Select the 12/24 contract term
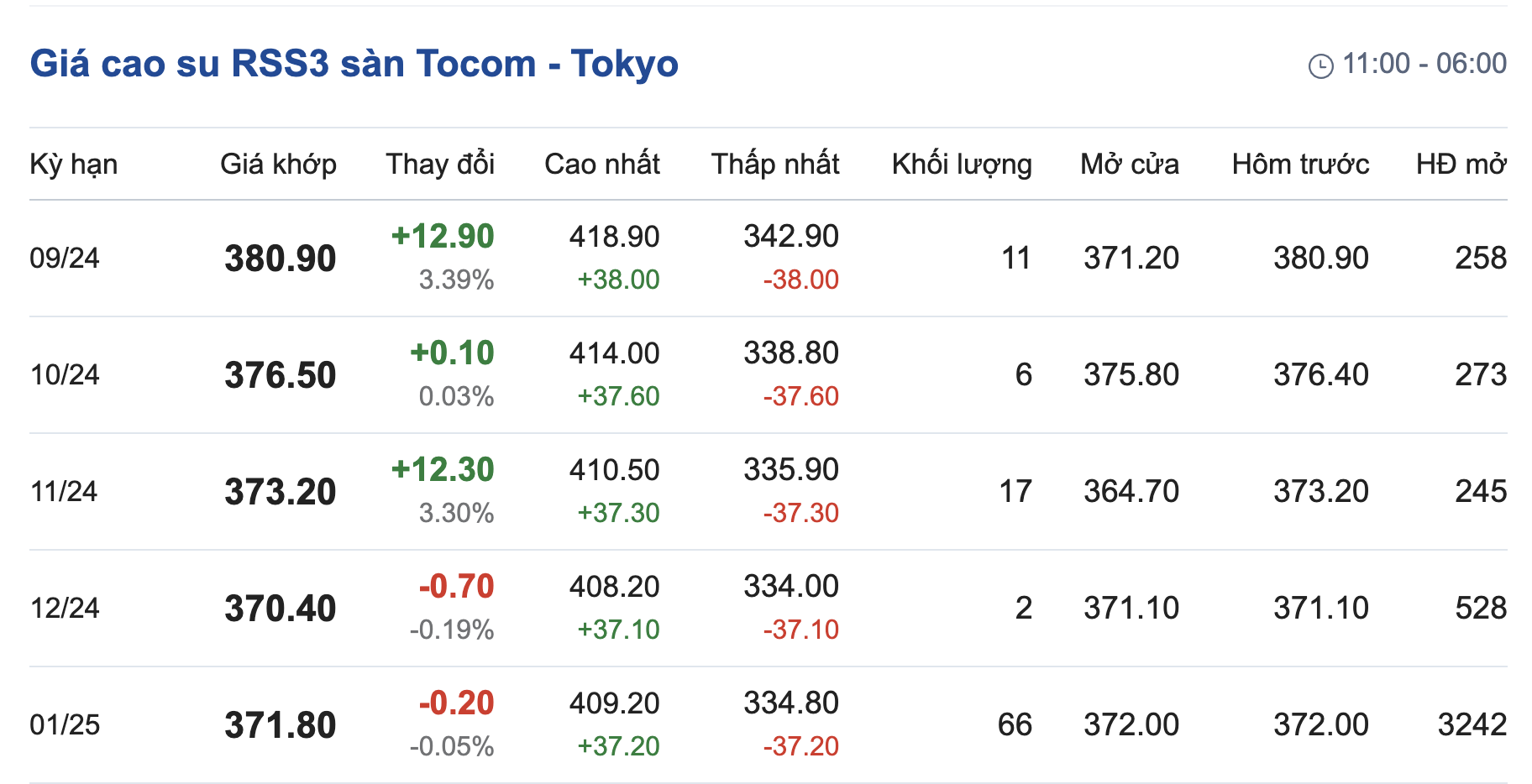The height and width of the screenshot is (784, 1532). (65, 608)
